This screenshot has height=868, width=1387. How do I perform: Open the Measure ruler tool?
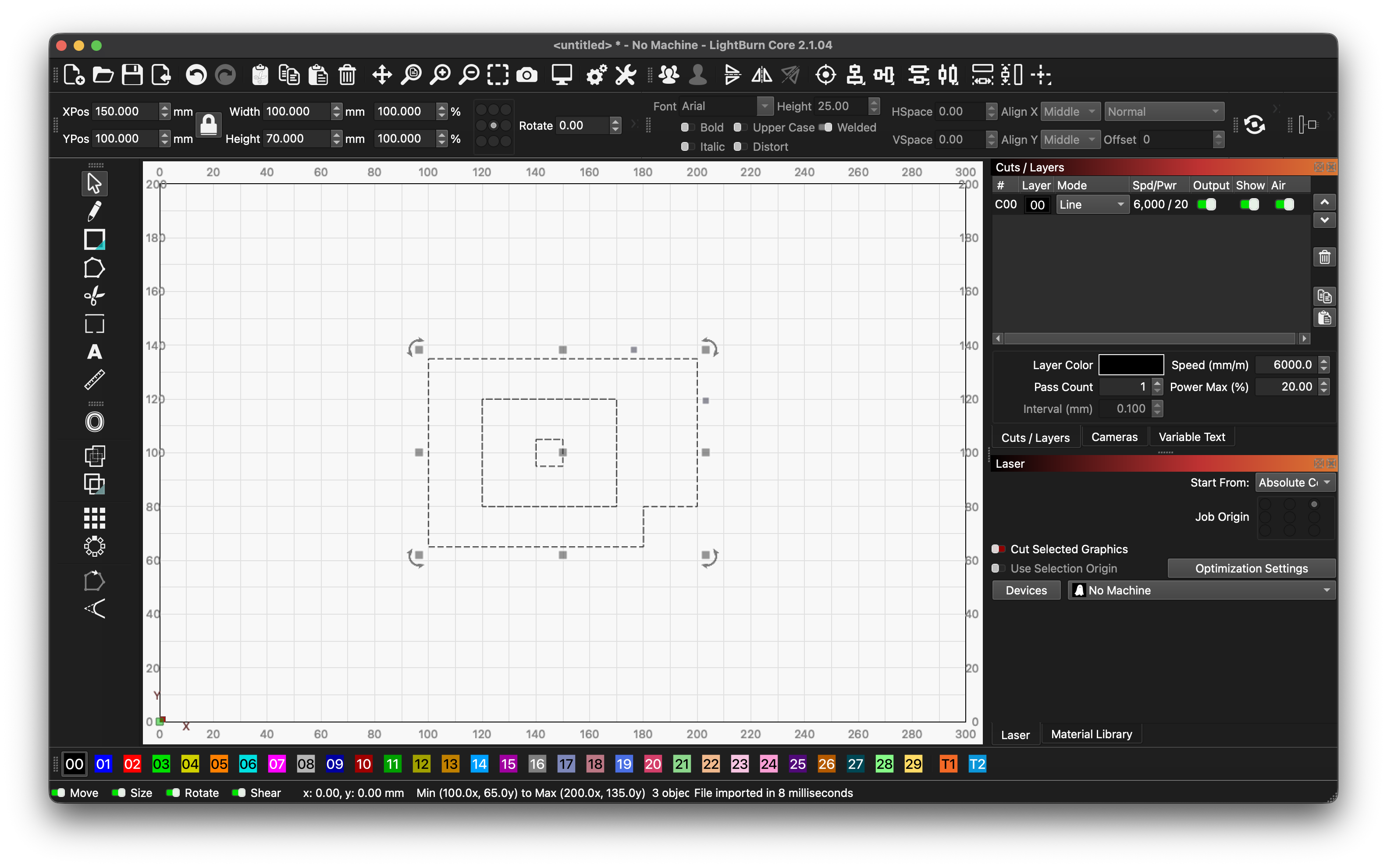tap(94, 380)
